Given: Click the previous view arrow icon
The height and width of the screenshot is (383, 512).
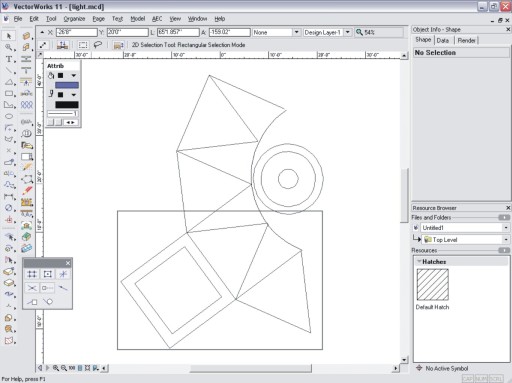Looking at the screenshot, I should tap(40, 368).
